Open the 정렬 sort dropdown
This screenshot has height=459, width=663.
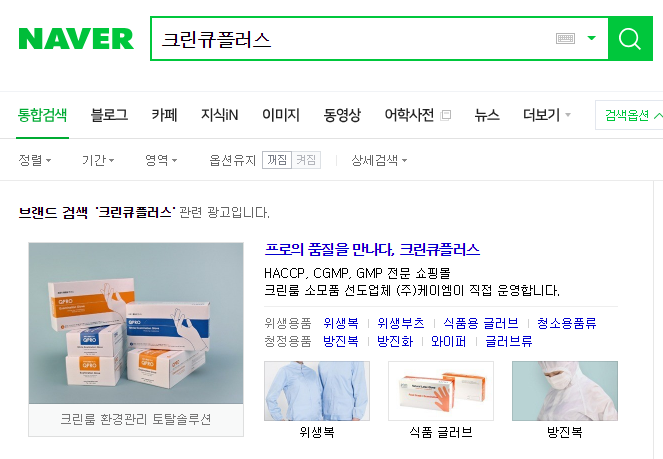coord(35,160)
